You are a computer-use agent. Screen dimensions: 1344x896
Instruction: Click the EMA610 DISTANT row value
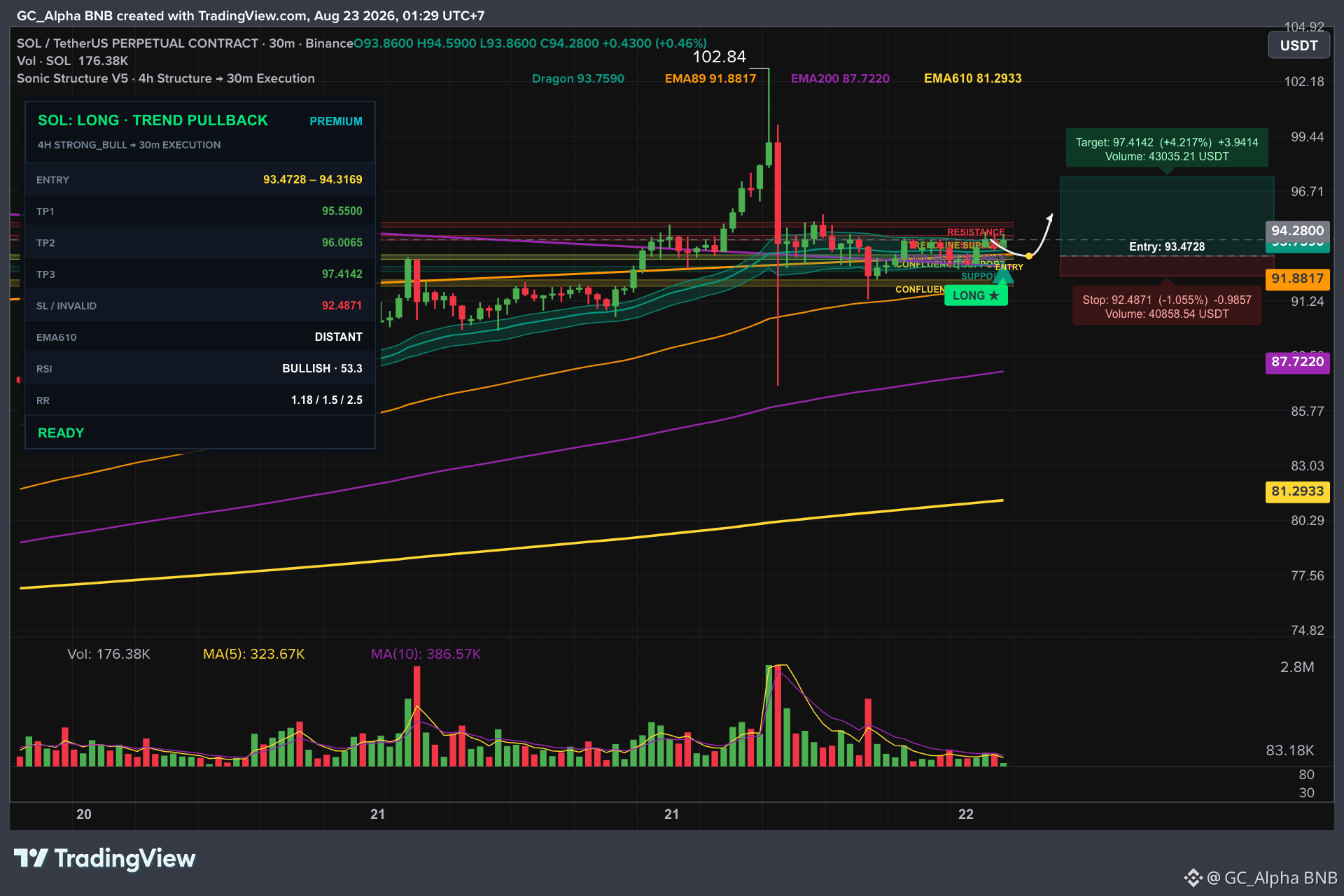(338, 337)
